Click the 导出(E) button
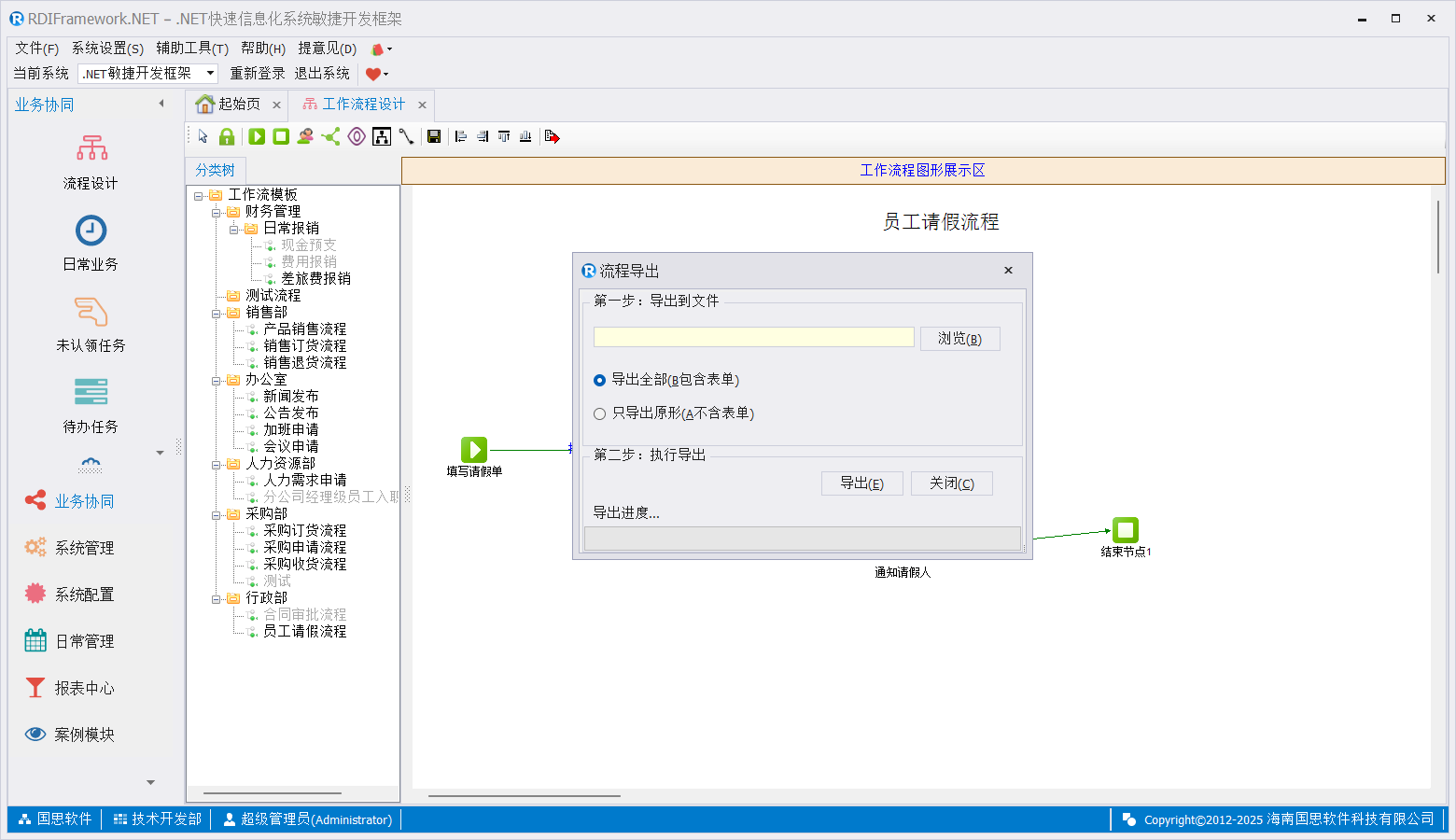Screen dimensions: 1456x840 861,483
